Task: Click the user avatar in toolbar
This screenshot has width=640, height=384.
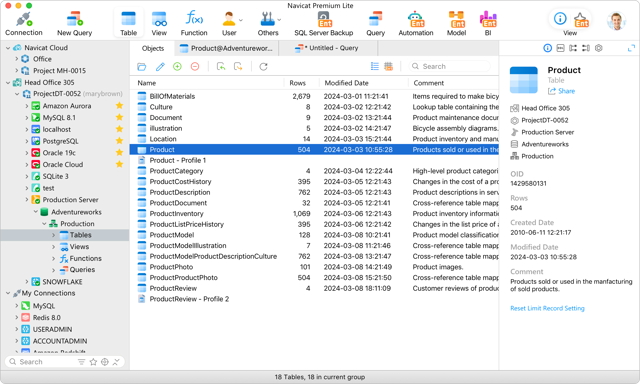Action: click(616, 21)
